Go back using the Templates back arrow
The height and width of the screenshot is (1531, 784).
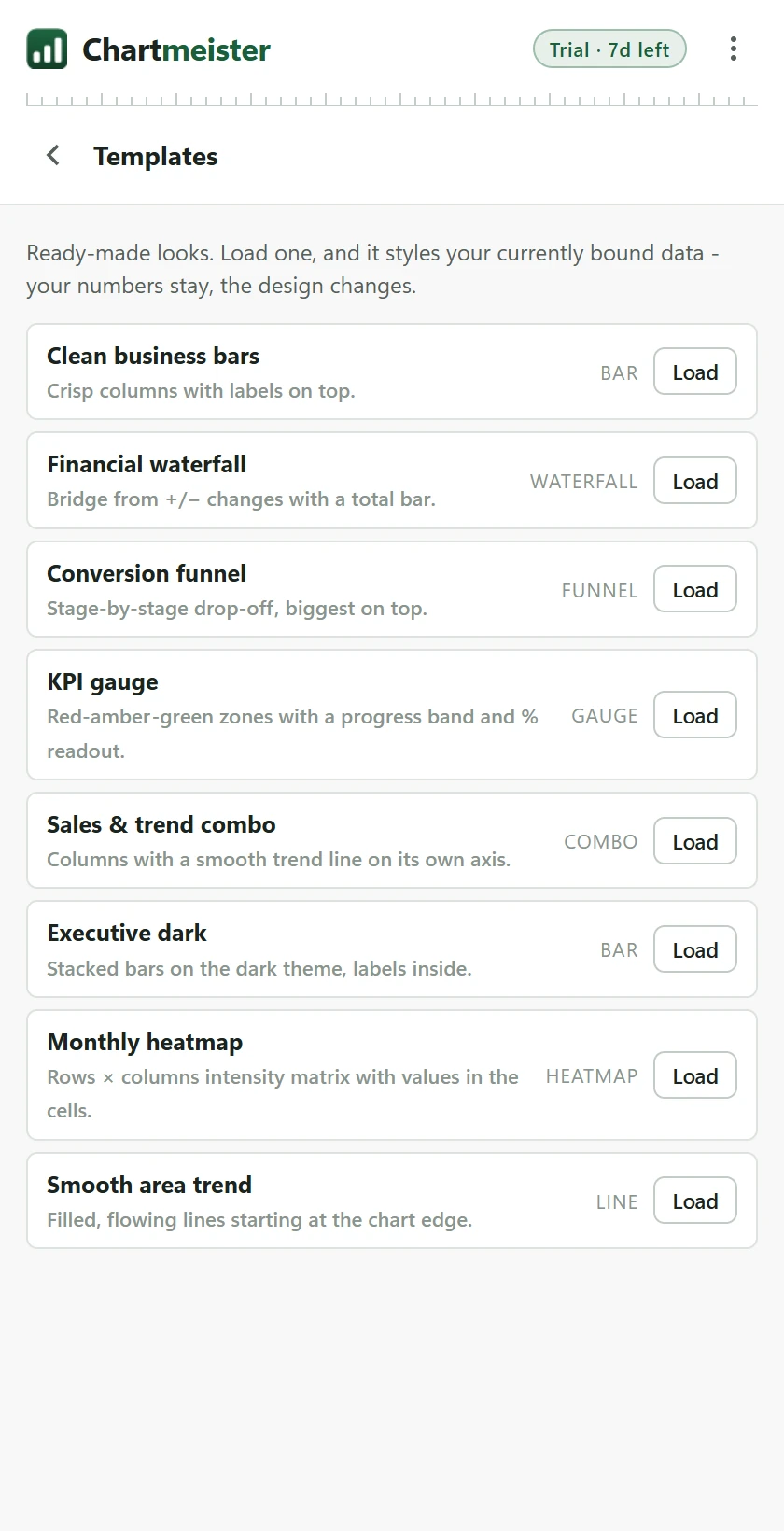tap(53, 156)
